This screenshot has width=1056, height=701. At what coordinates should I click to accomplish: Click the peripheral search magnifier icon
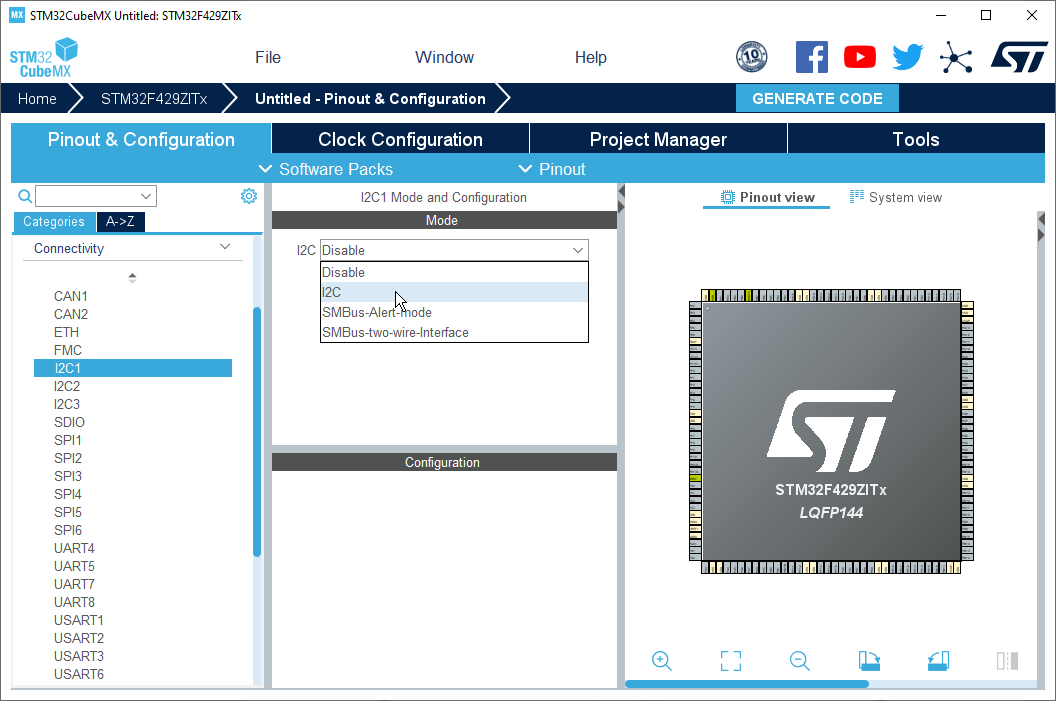tap(25, 196)
